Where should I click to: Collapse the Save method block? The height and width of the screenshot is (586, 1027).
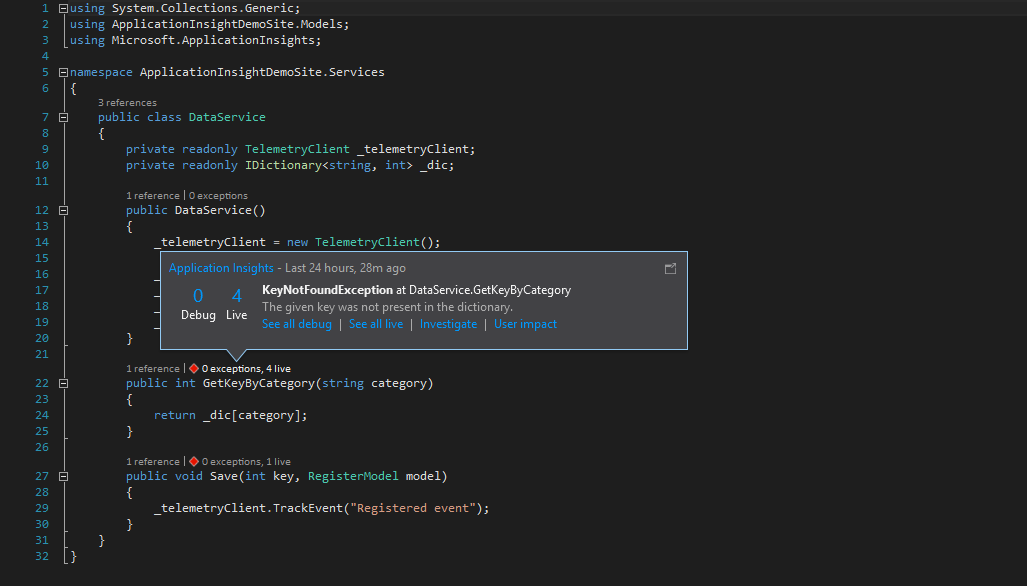pyautogui.click(x=64, y=477)
